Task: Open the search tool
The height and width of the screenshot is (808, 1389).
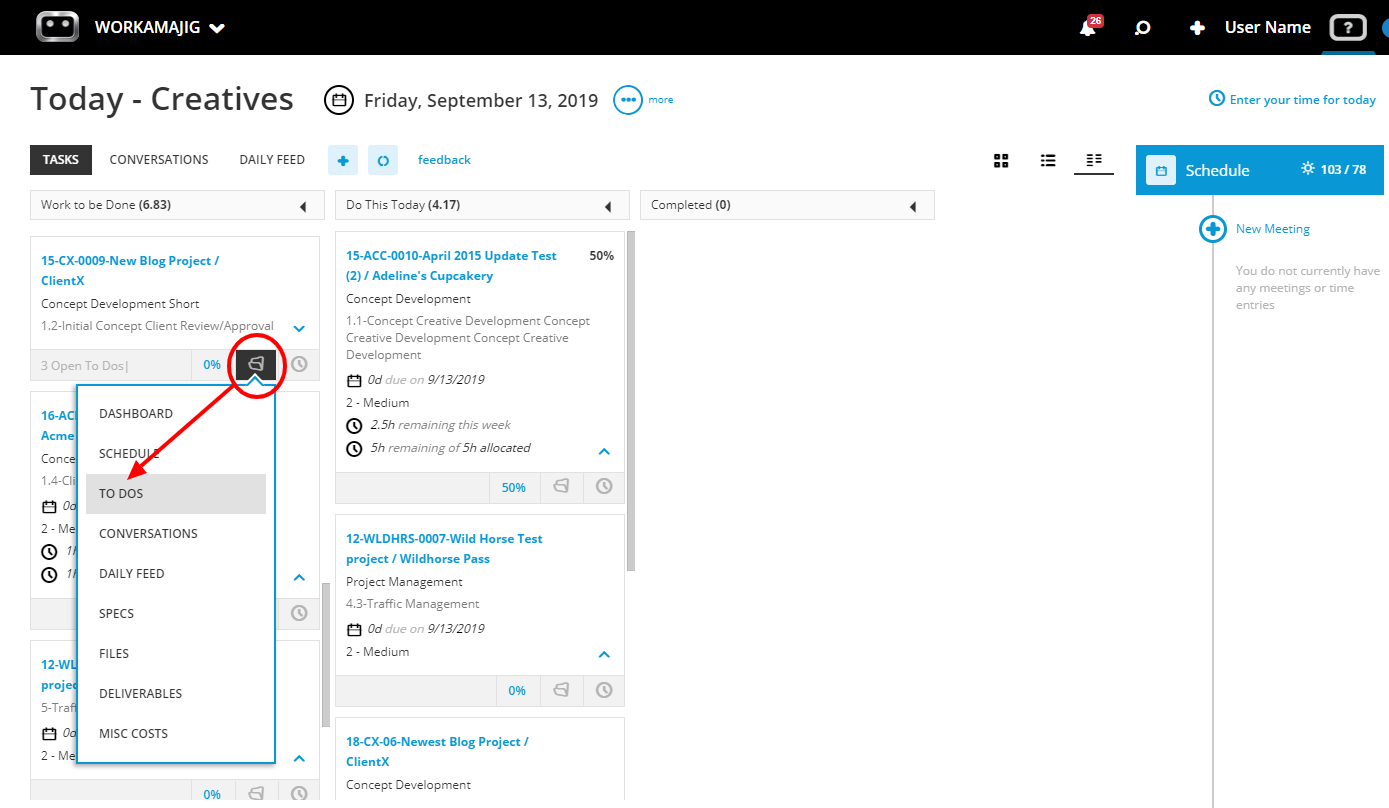Action: 1142,27
